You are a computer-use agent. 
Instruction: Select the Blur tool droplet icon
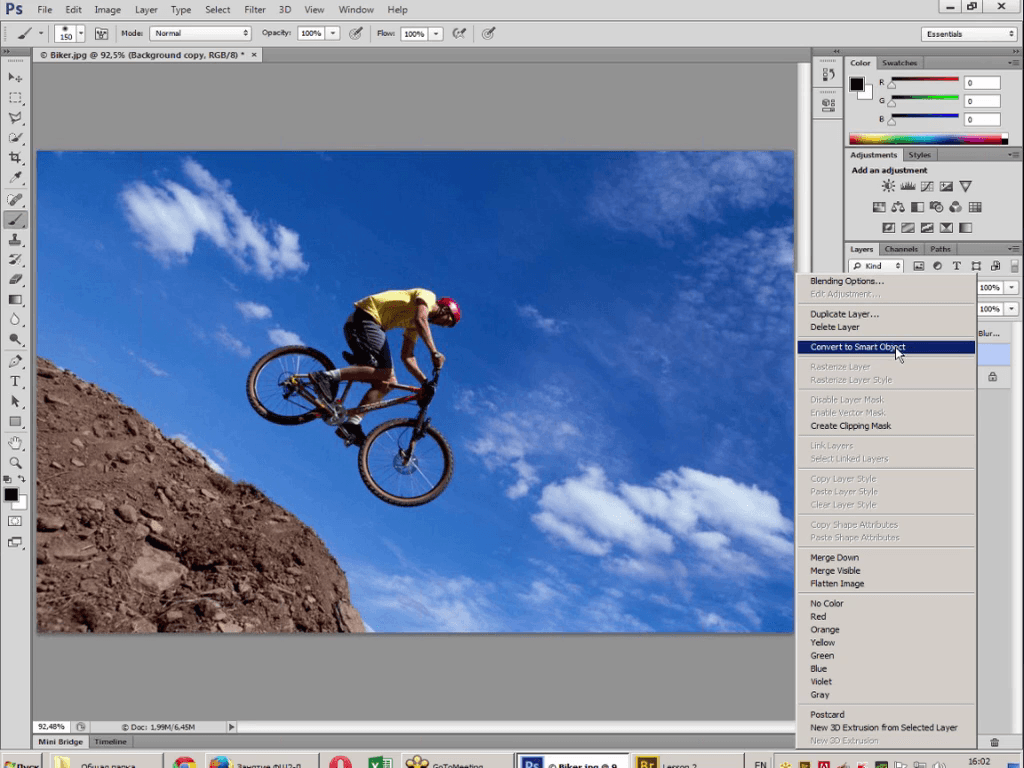(x=15, y=319)
